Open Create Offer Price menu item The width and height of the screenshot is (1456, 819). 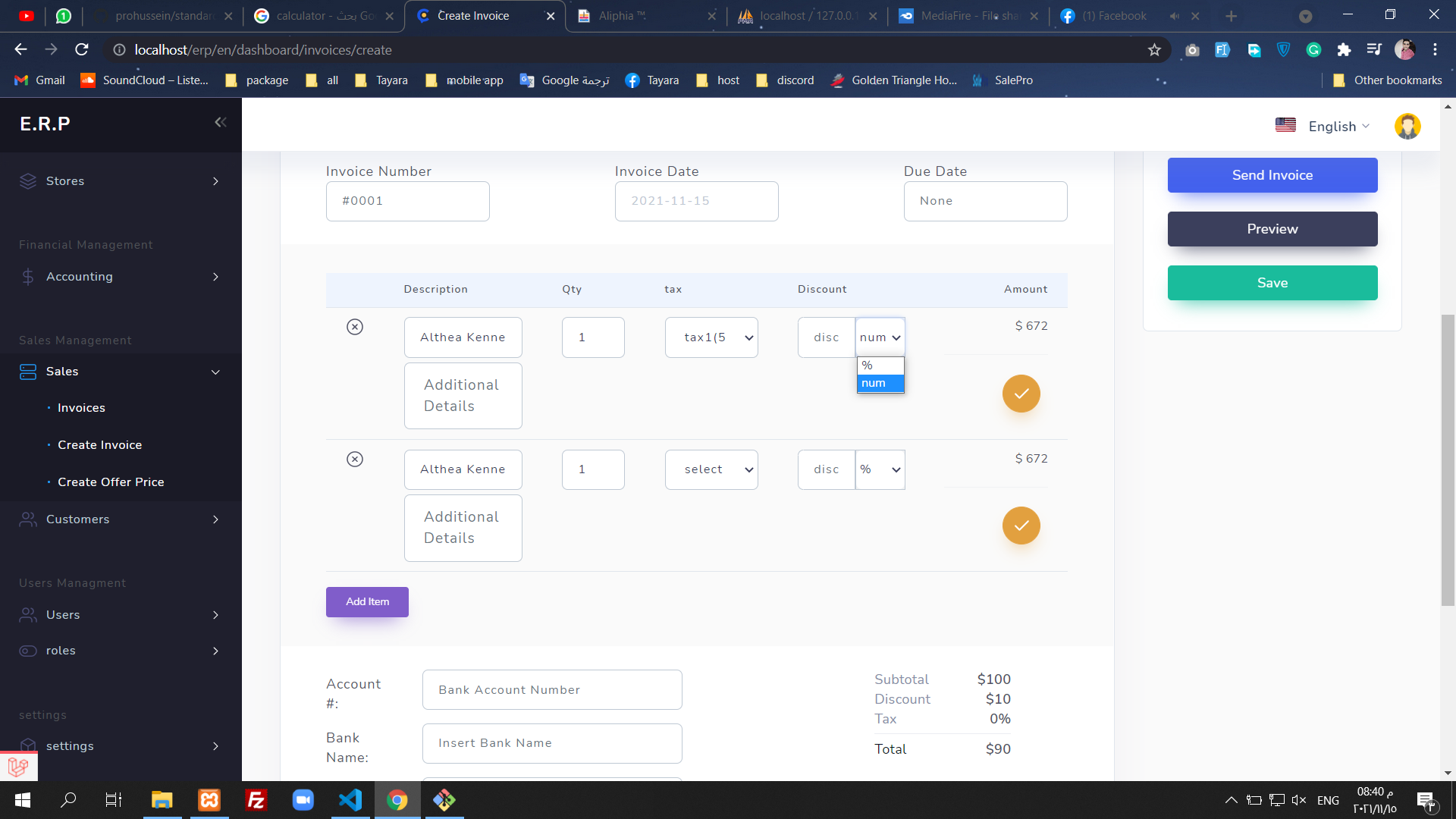pos(111,482)
